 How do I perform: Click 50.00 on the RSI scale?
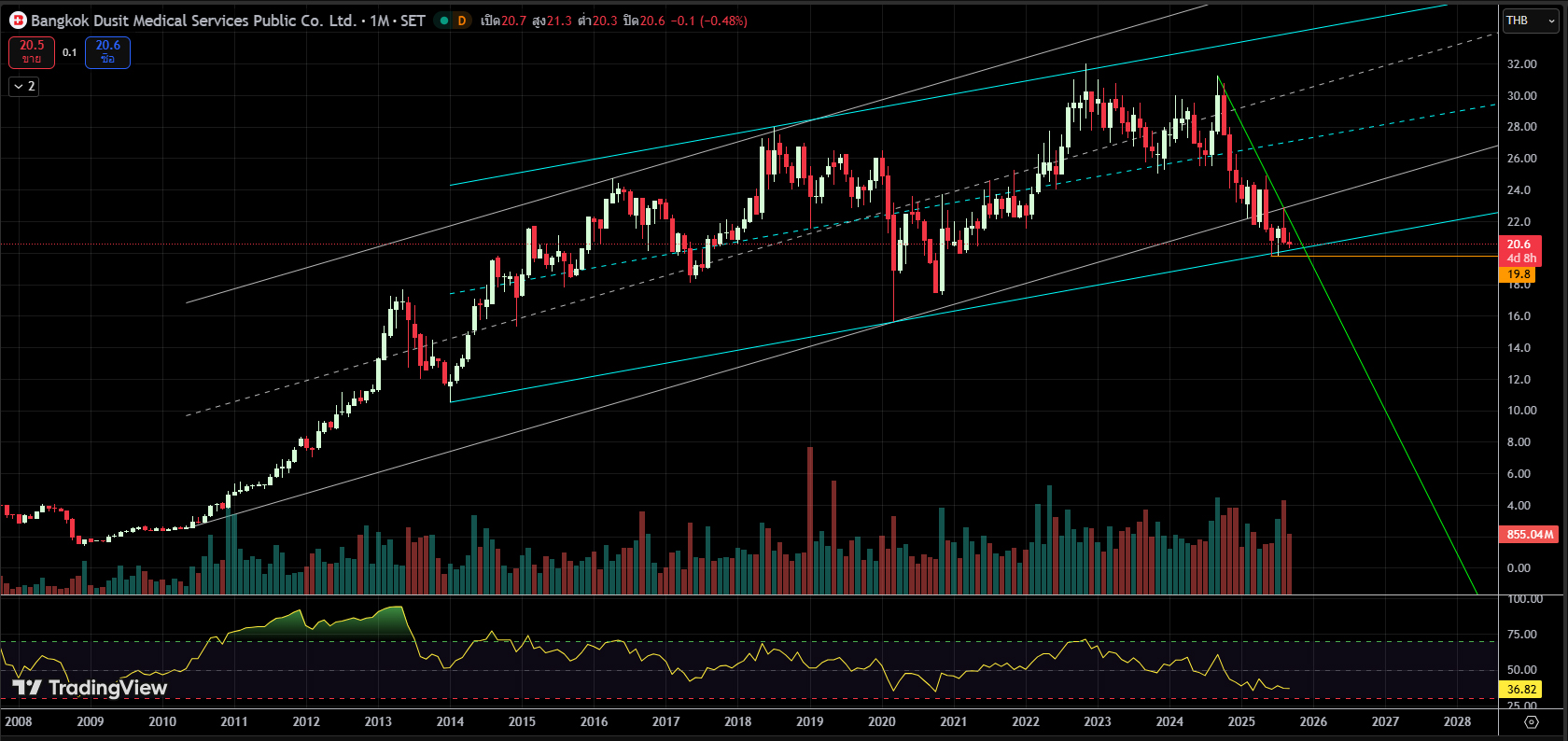pos(1521,670)
